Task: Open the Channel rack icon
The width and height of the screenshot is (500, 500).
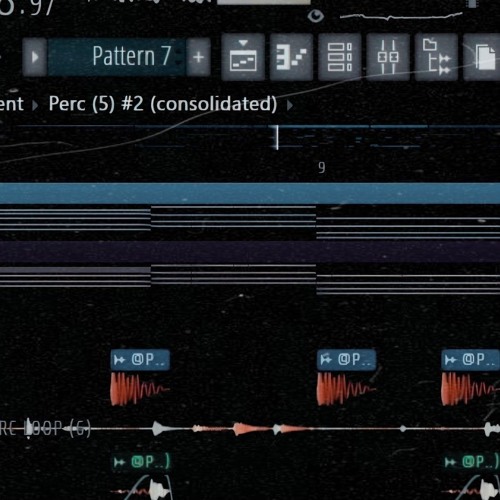Action: point(339,57)
